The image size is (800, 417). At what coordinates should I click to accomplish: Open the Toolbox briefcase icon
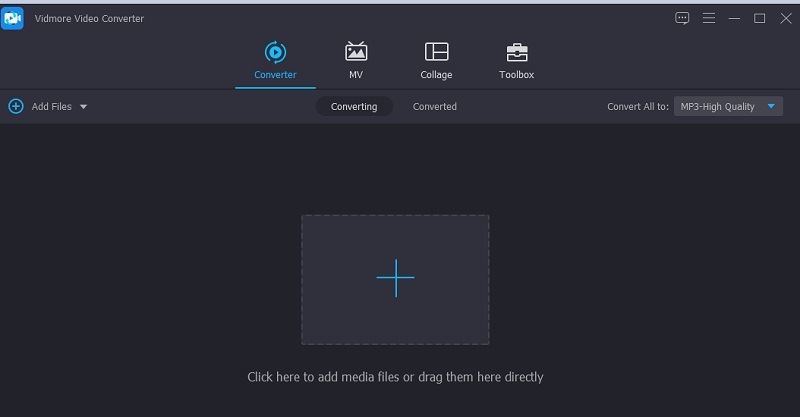pyautogui.click(x=516, y=52)
